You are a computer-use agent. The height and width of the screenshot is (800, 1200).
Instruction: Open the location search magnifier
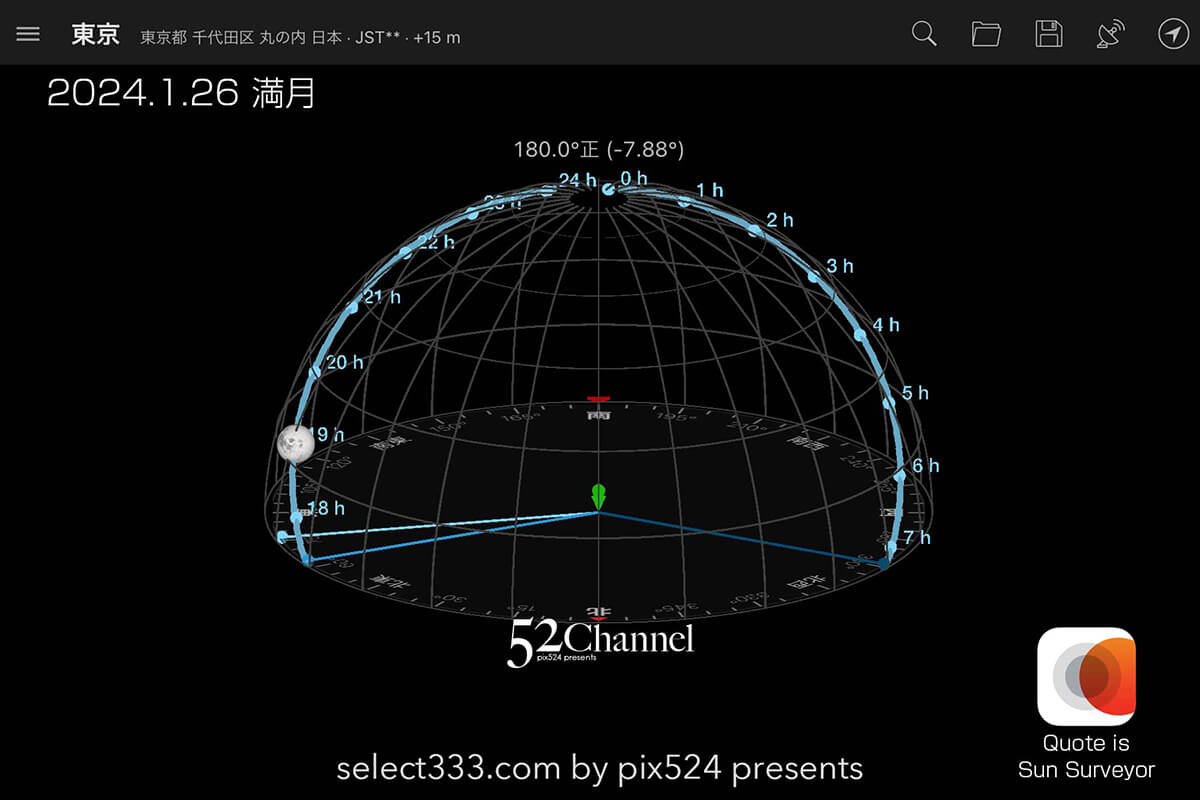tap(925, 34)
